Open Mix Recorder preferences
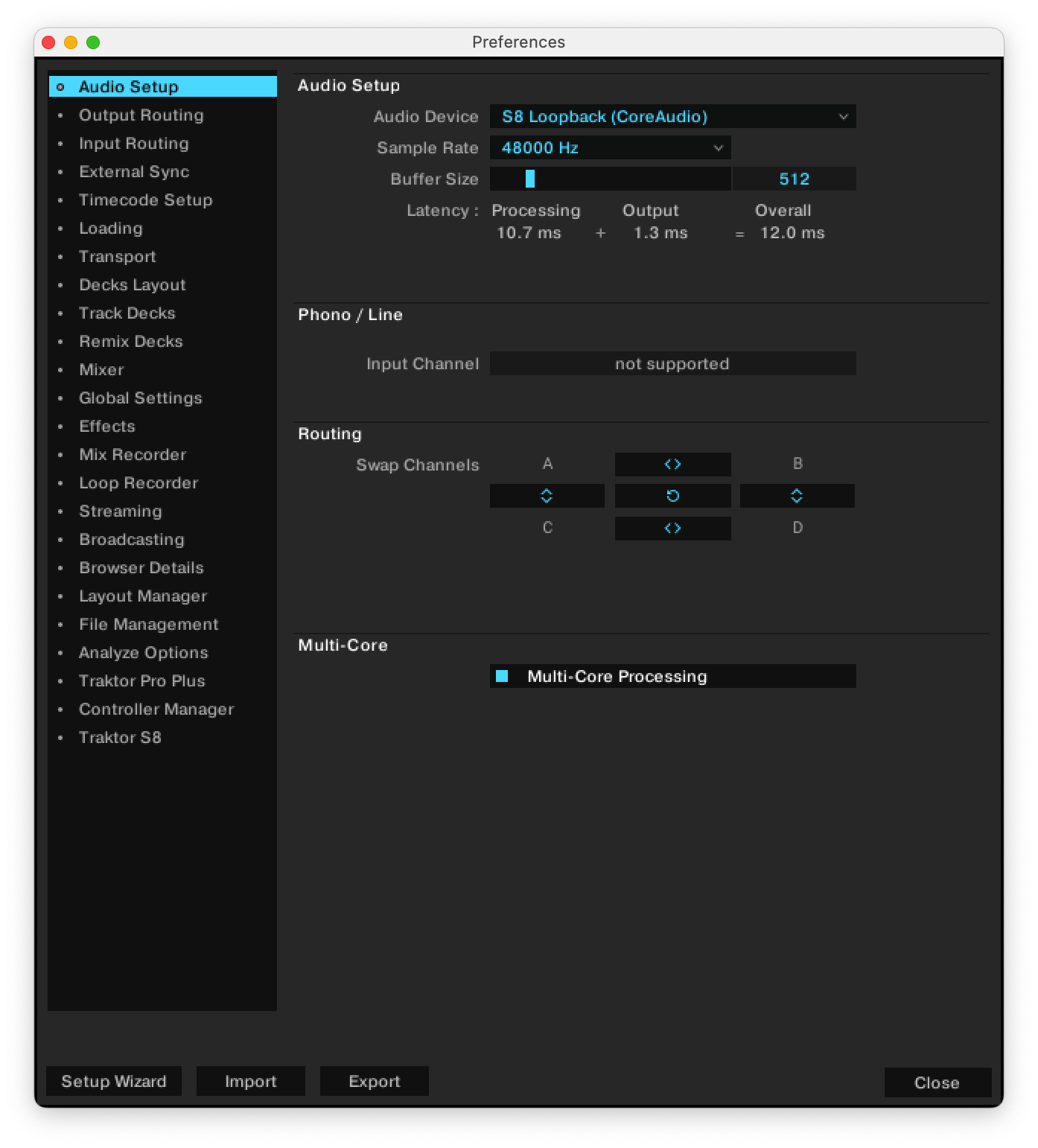Viewport: 1038px width, 1148px height. click(x=162, y=454)
